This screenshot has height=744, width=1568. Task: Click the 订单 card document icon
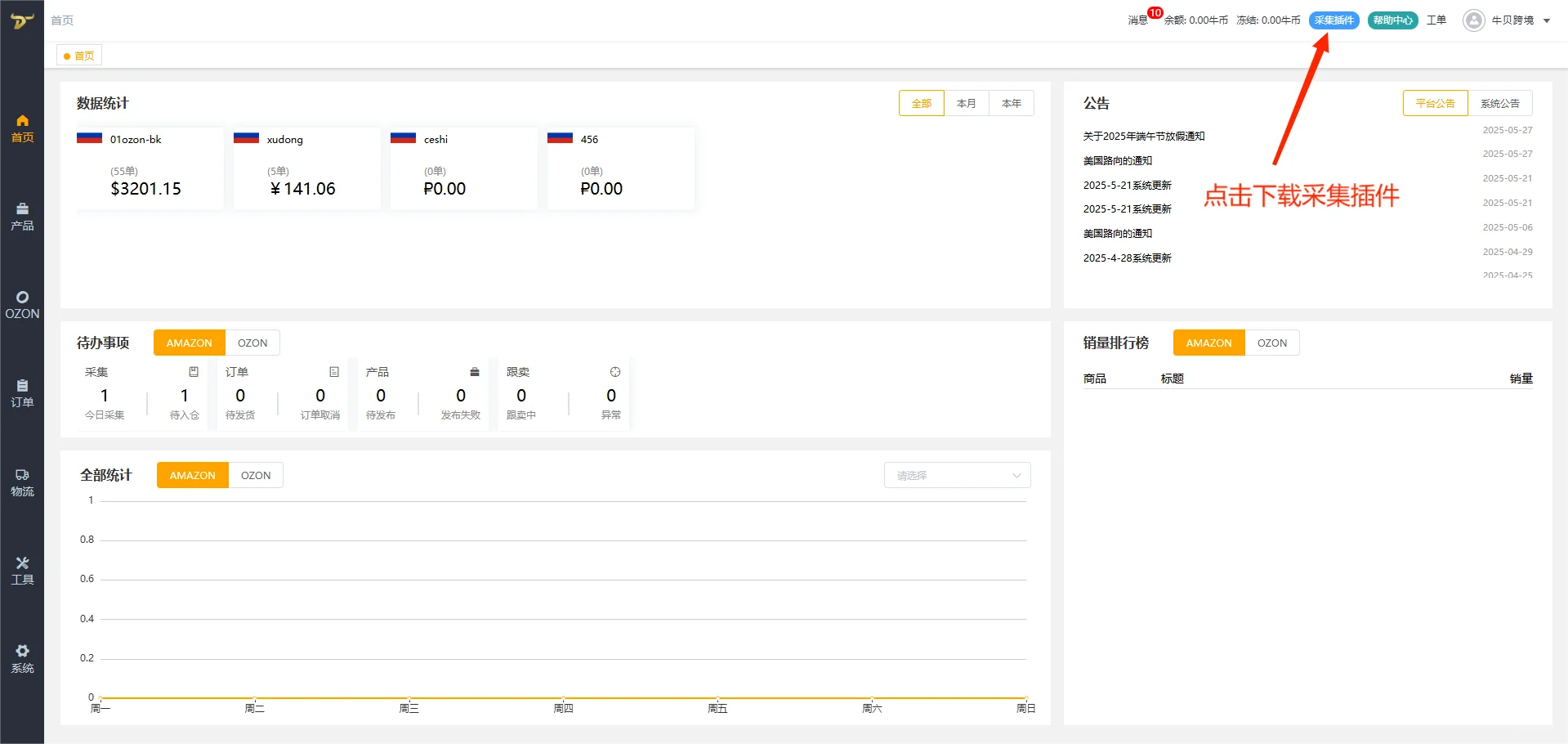[x=334, y=372]
